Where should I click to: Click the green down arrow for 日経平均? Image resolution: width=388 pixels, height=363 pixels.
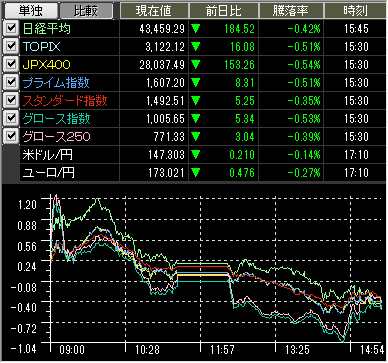[x=196, y=29]
